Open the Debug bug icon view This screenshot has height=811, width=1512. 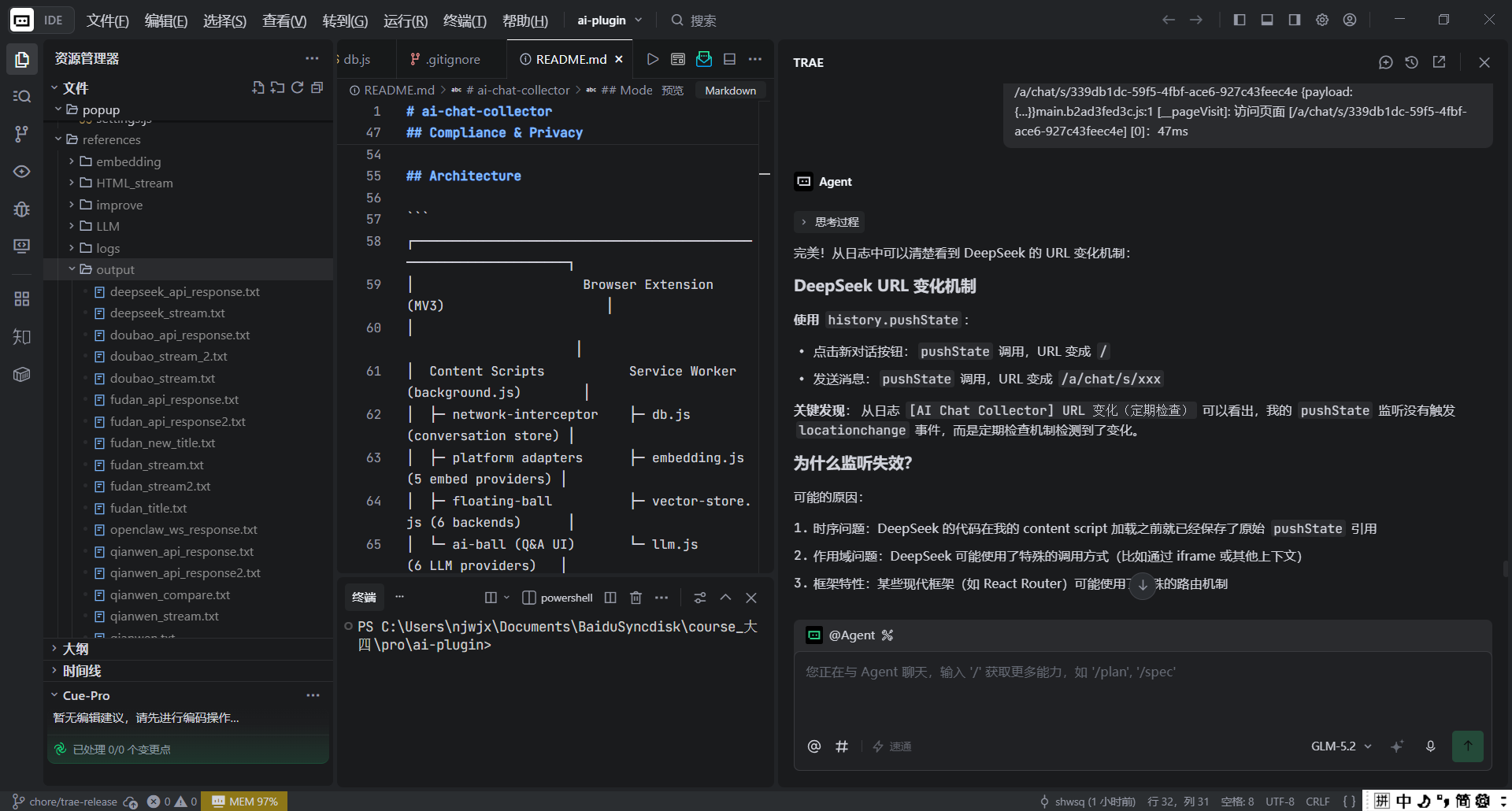pyautogui.click(x=22, y=209)
